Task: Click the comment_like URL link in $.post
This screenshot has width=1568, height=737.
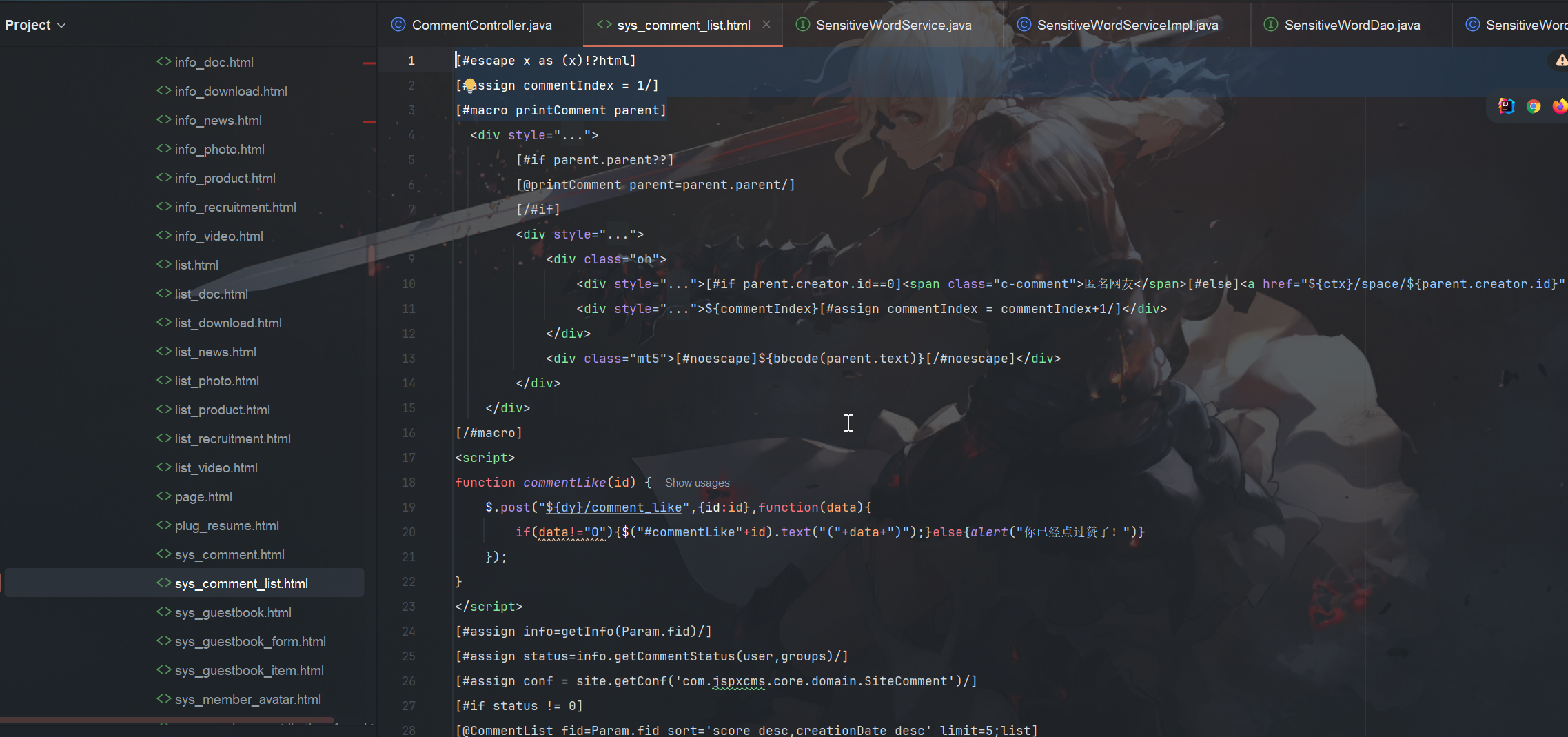Action: (x=613, y=507)
